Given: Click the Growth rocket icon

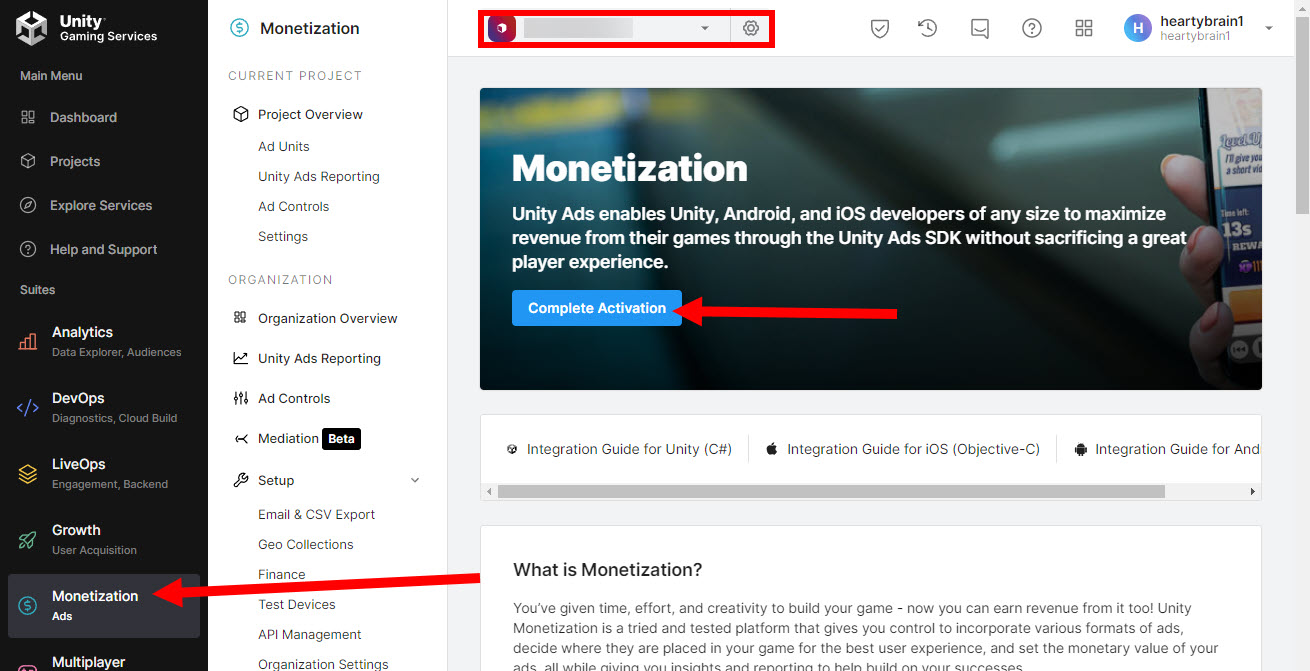Looking at the screenshot, I should pos(28,539).
